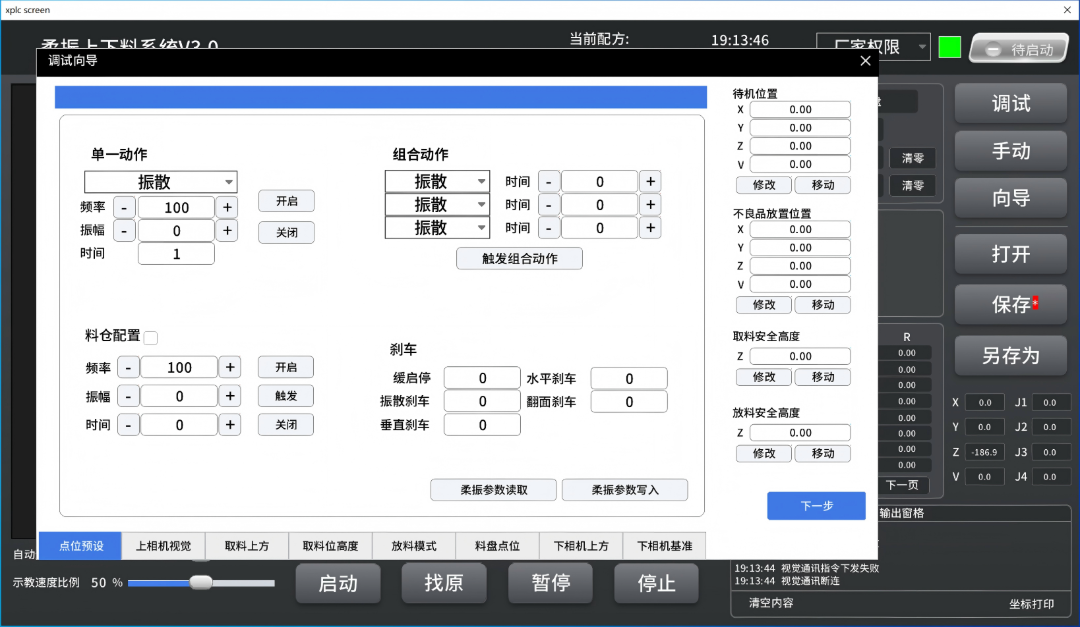Open the third 组合动作 振散 dropdown
1080x627 pixels.
click(x=437, y=227)
